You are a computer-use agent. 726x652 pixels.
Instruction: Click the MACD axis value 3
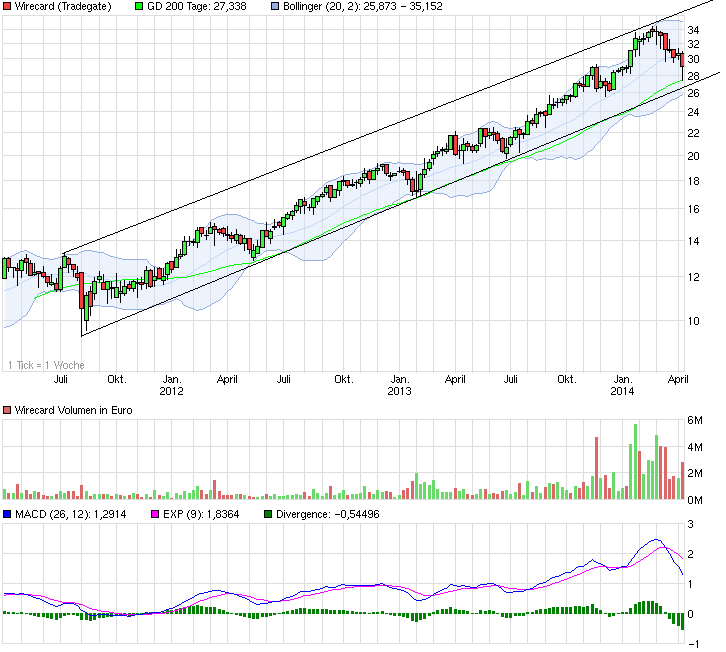point(690,524)
